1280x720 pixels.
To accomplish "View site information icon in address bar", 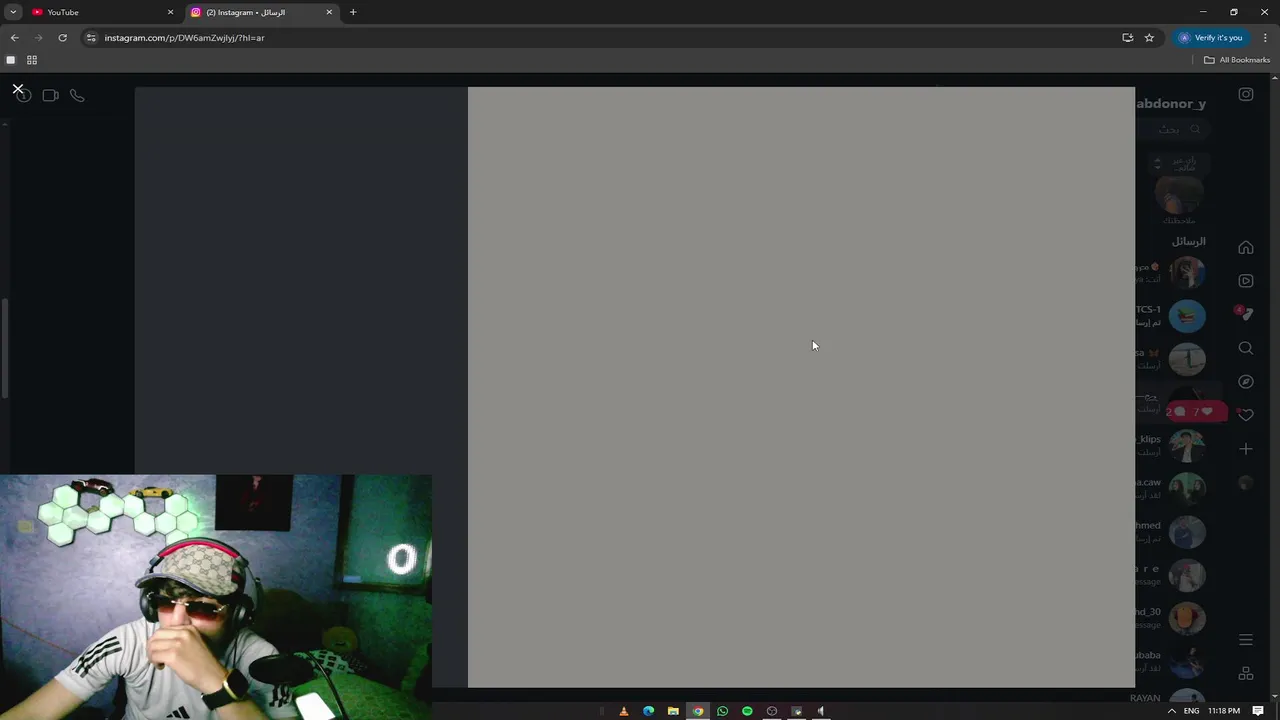I will (91, 38).
